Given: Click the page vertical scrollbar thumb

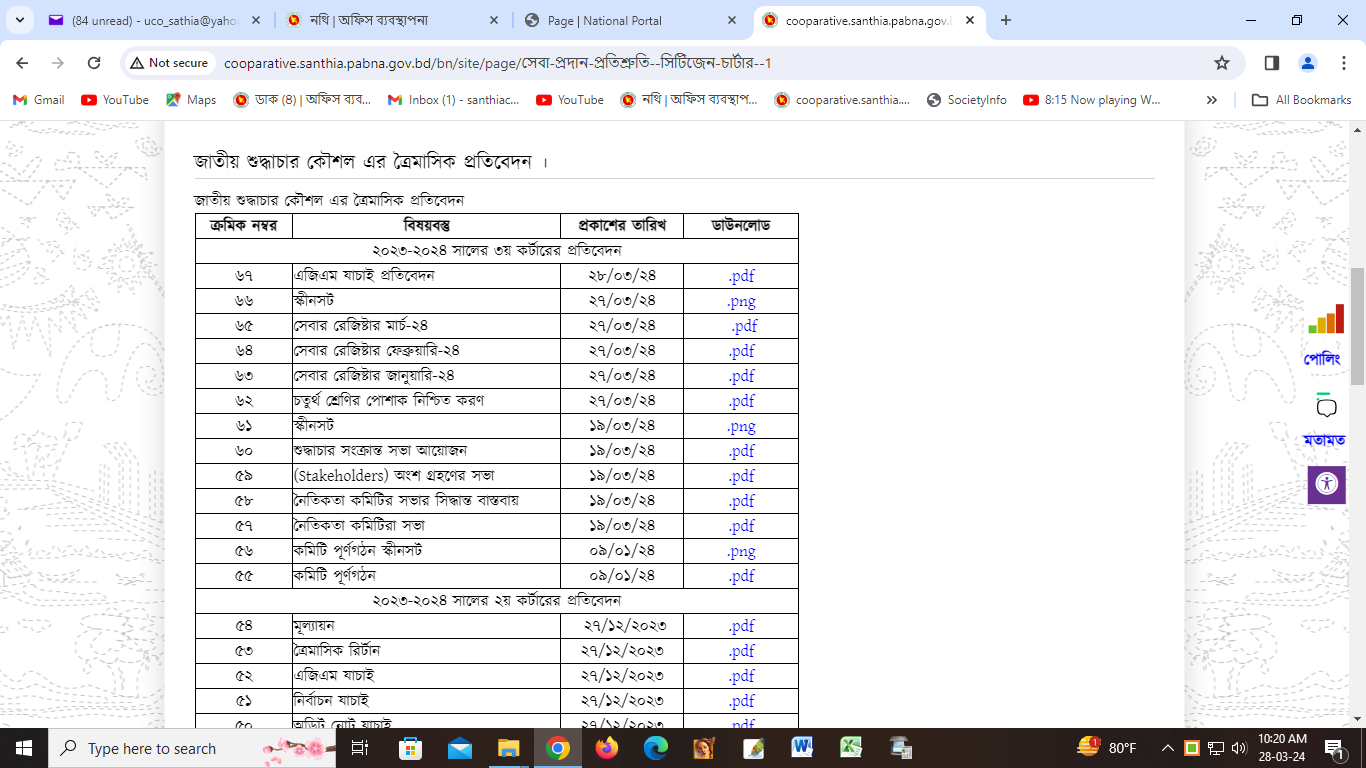Looking at the screenshot, I should click(1357, 326).
